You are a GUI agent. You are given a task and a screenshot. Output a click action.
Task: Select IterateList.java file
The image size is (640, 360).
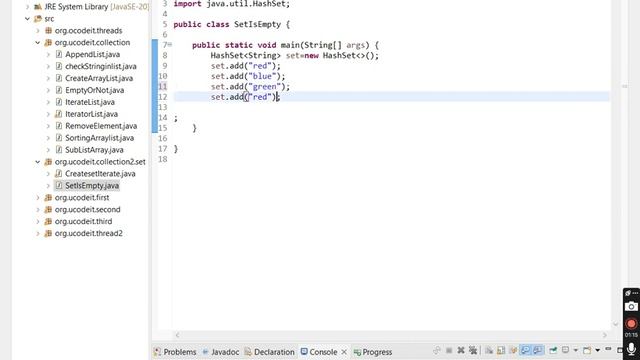(x=90, y=102)
